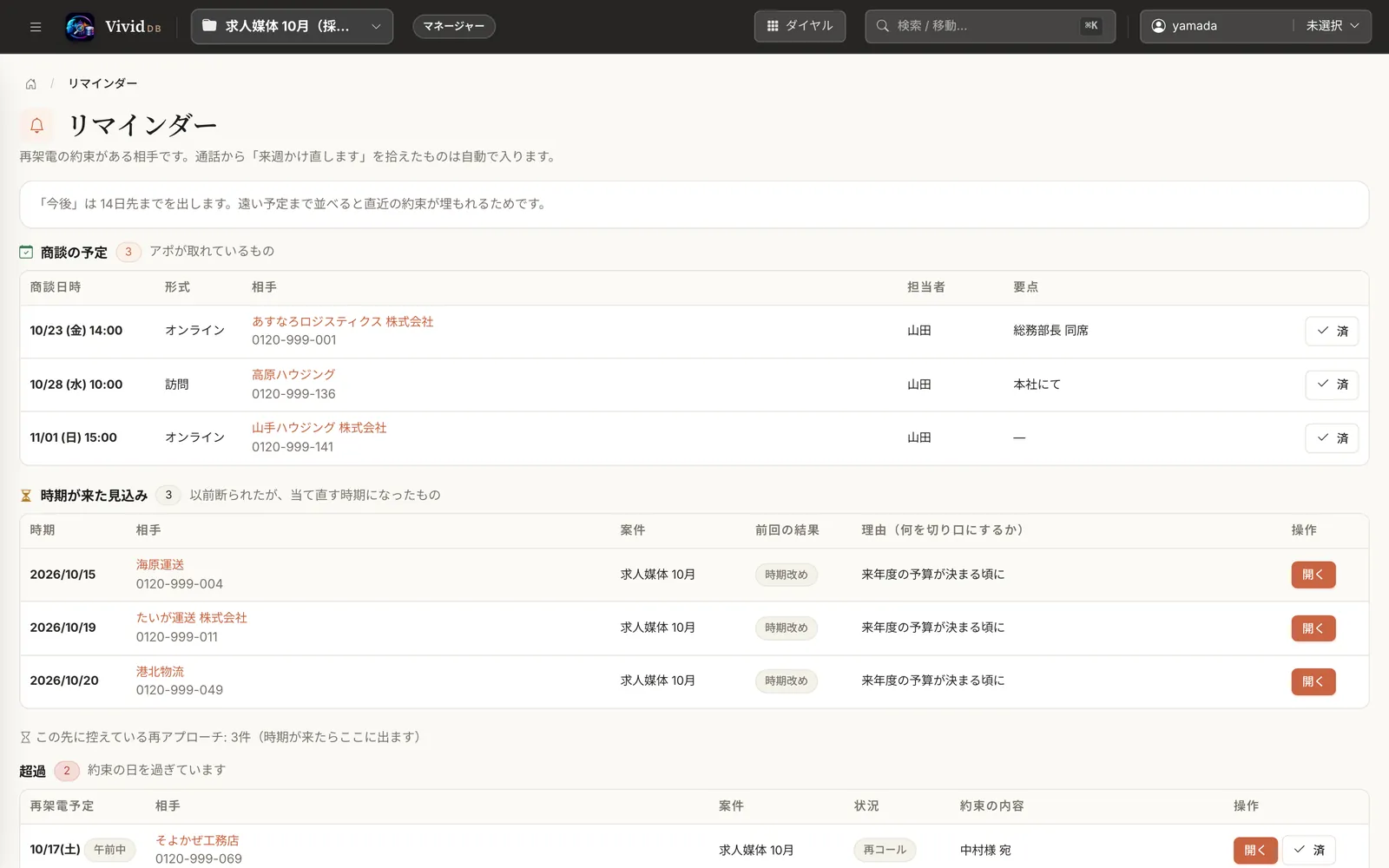Open あすなろロジスティクス 株式会社 link
Screen dimensions: 1389x868
pyautogui.click(x=343, y=321)
